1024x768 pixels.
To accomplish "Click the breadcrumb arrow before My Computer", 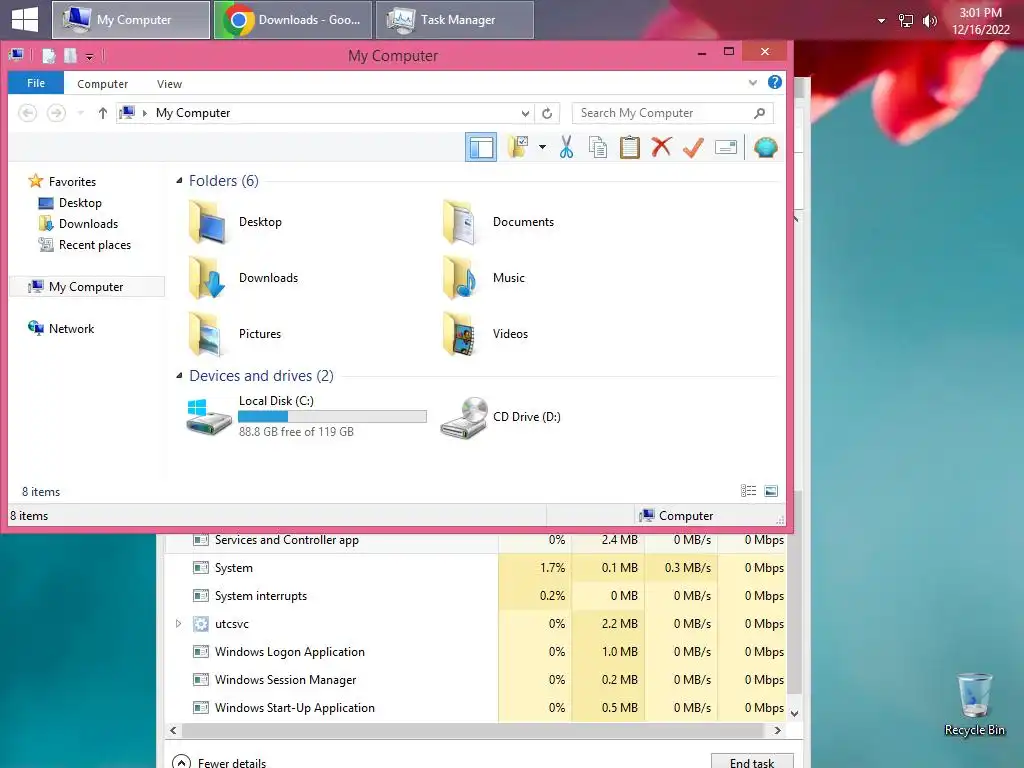I will click(x=144, y=113).
